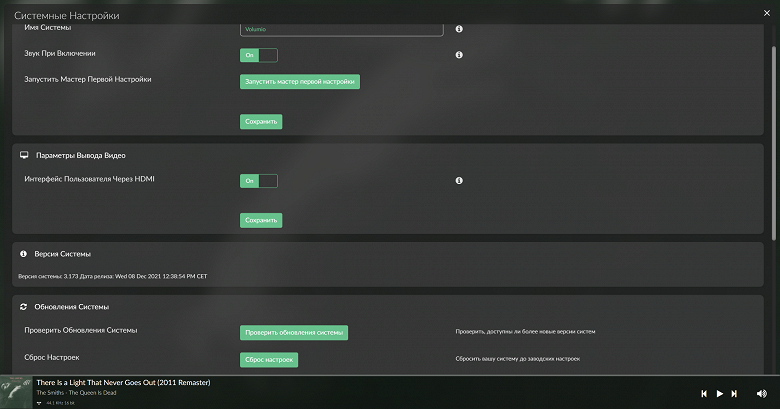Skip to previous track
The height and width of the screenshot is (409, 780).
(704, 394)
